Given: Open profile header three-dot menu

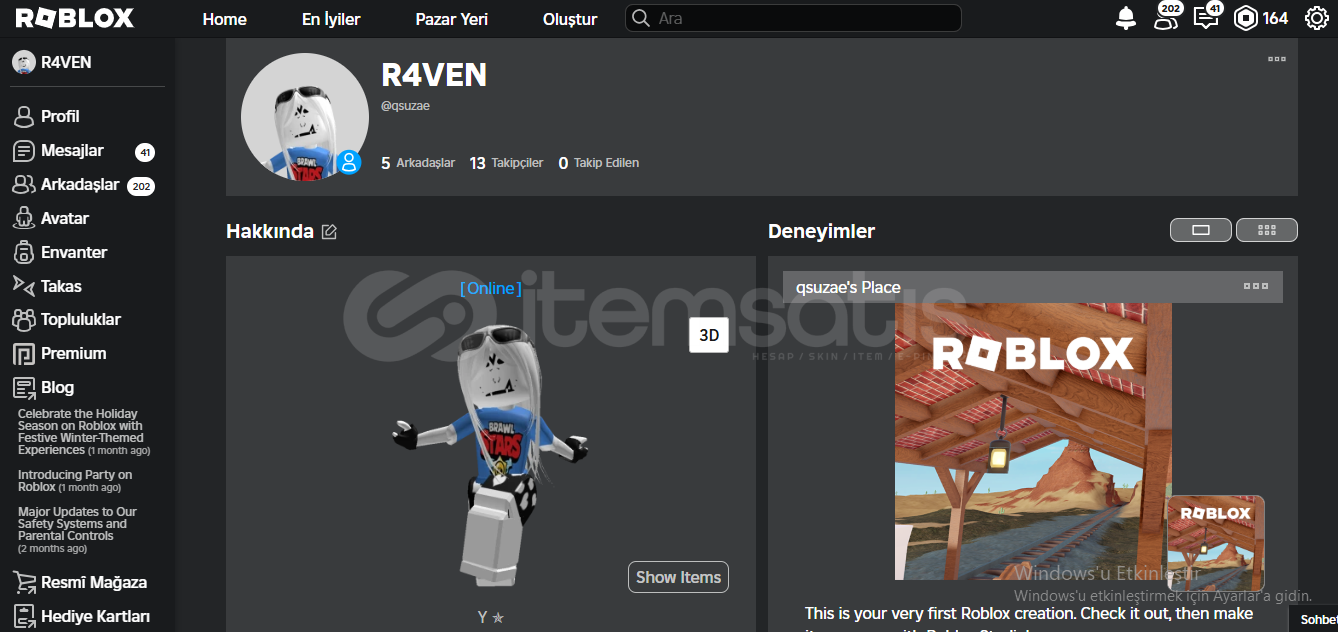Looking at the screenshot, I should [1277, 59].
